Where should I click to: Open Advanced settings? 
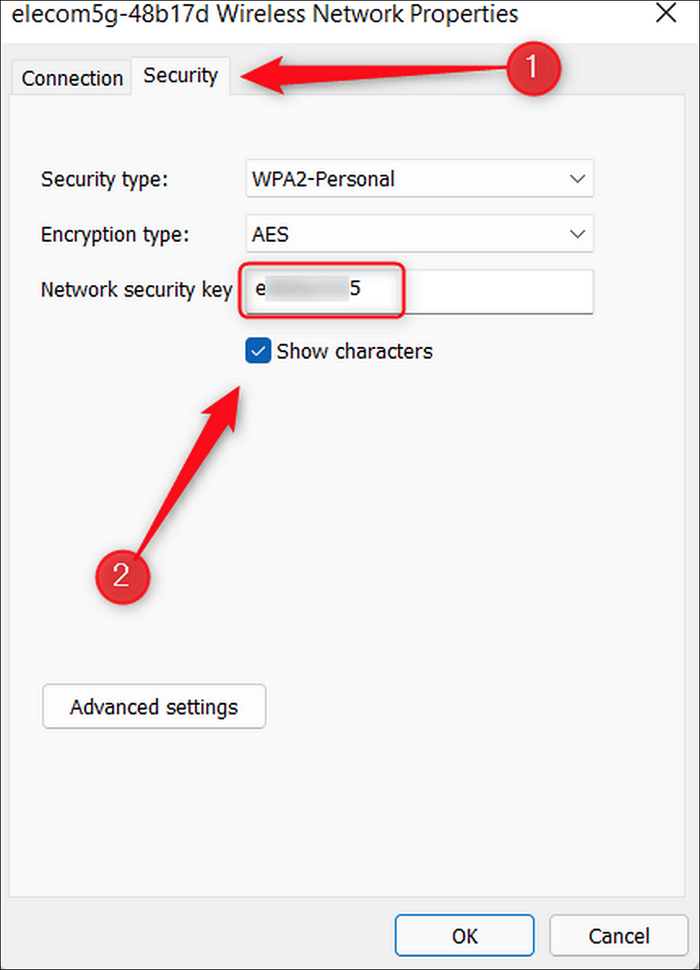153,707
